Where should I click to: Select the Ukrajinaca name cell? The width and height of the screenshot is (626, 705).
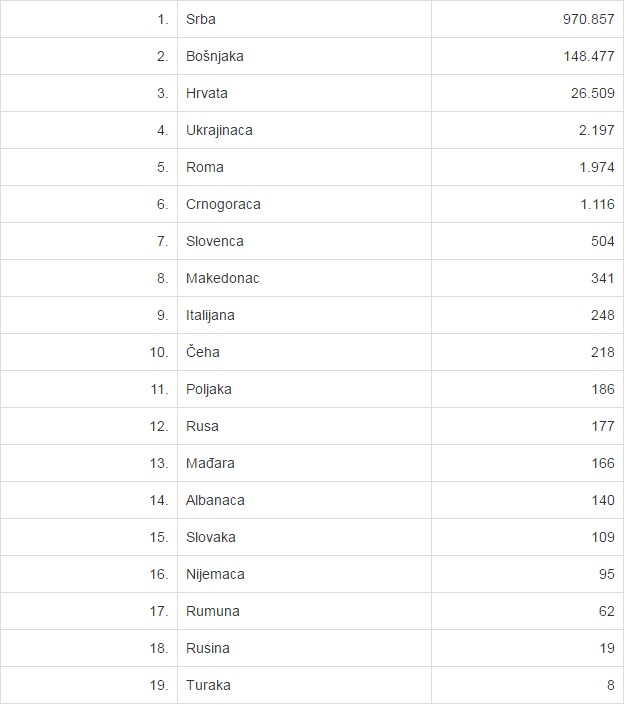[219, 130]
